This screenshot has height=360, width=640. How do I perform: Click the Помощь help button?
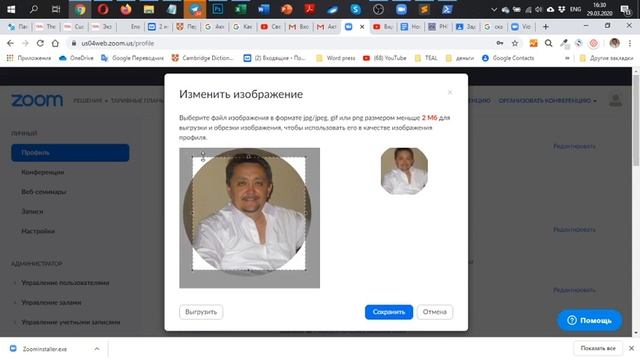[589, 320]
